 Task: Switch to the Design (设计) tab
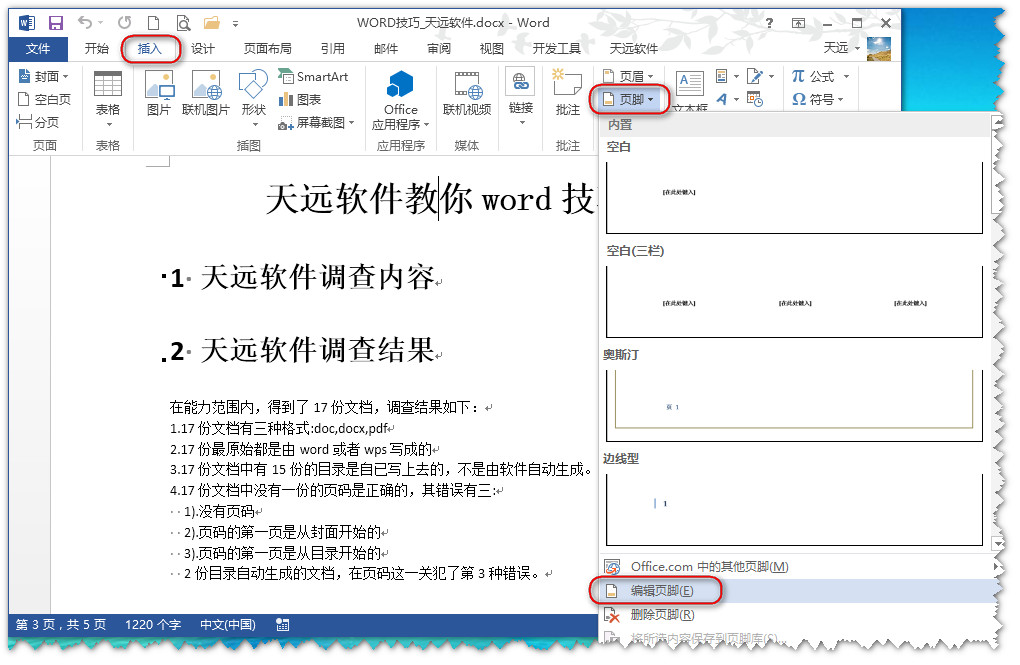click(x=203, y=48)
